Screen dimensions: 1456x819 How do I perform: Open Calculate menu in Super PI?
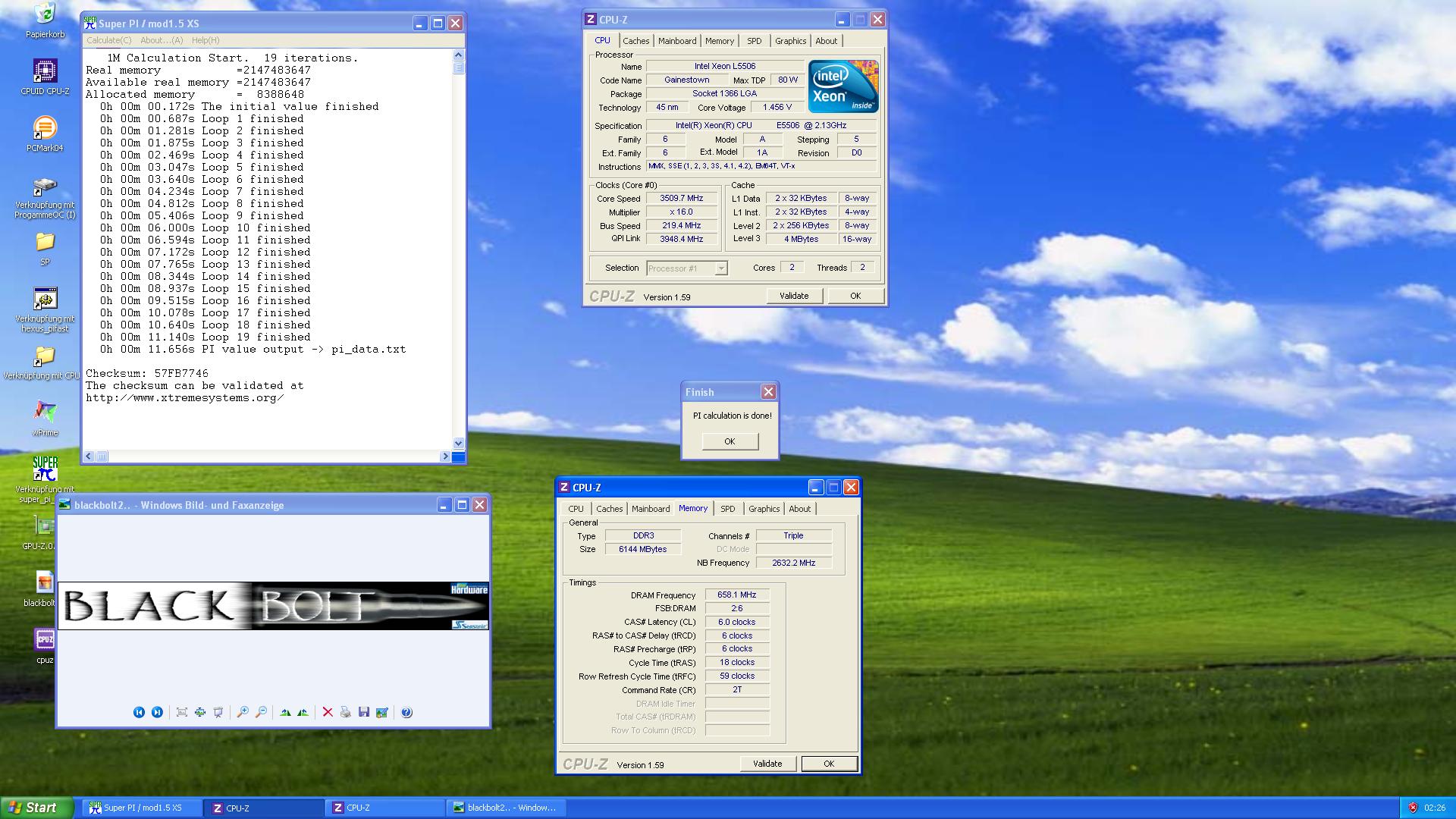(108, 40)
